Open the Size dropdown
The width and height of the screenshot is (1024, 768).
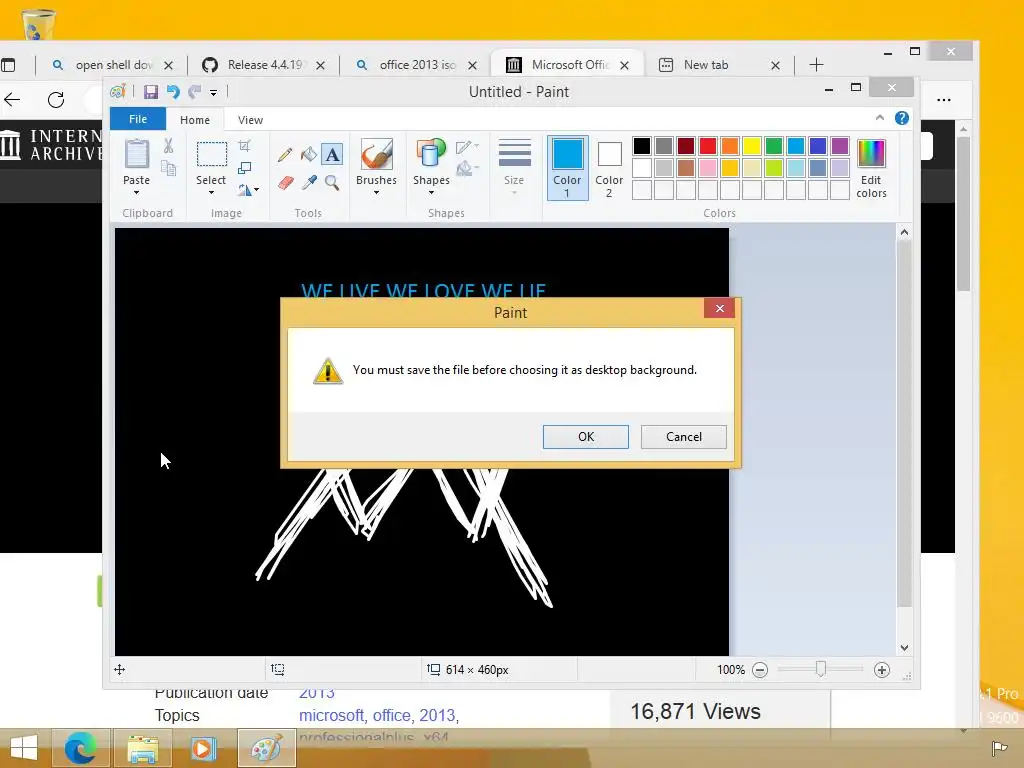pos(514,167)
